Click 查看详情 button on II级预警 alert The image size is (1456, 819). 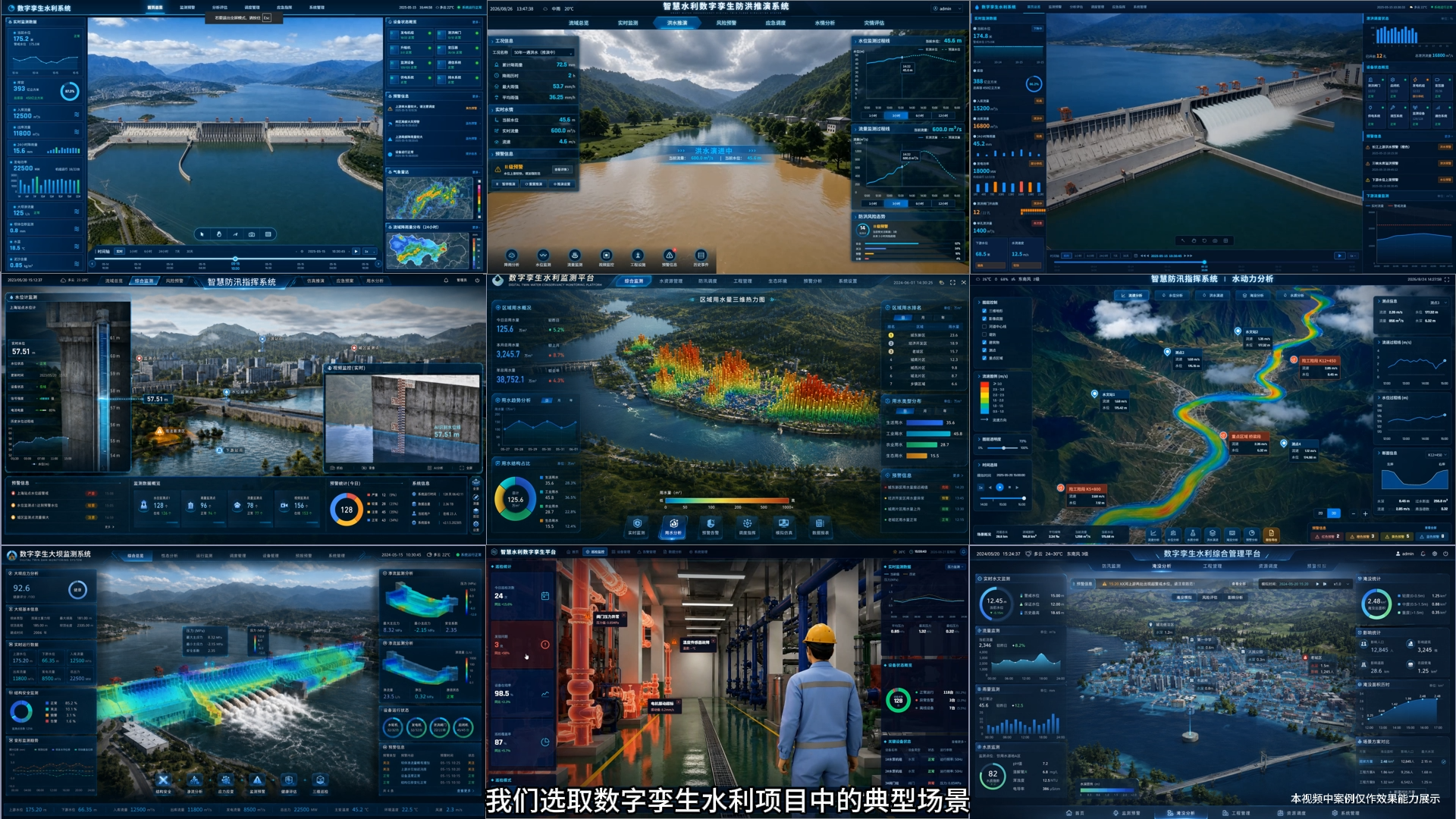pos(562,169)
